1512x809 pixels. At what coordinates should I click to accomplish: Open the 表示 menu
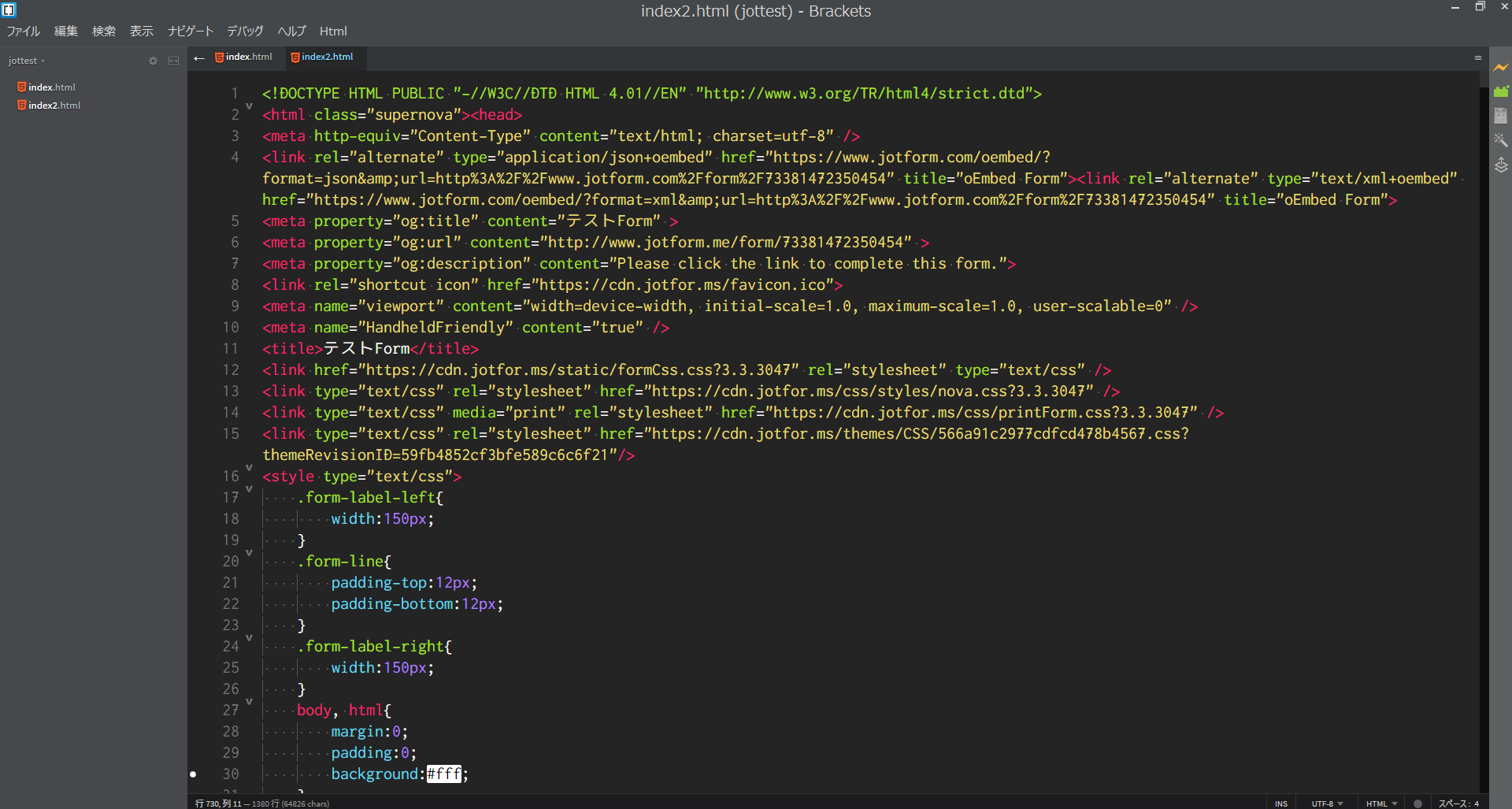point(142,31)
